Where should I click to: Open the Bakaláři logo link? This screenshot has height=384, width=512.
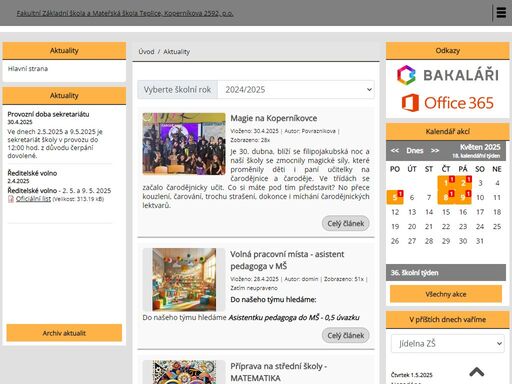448,75
